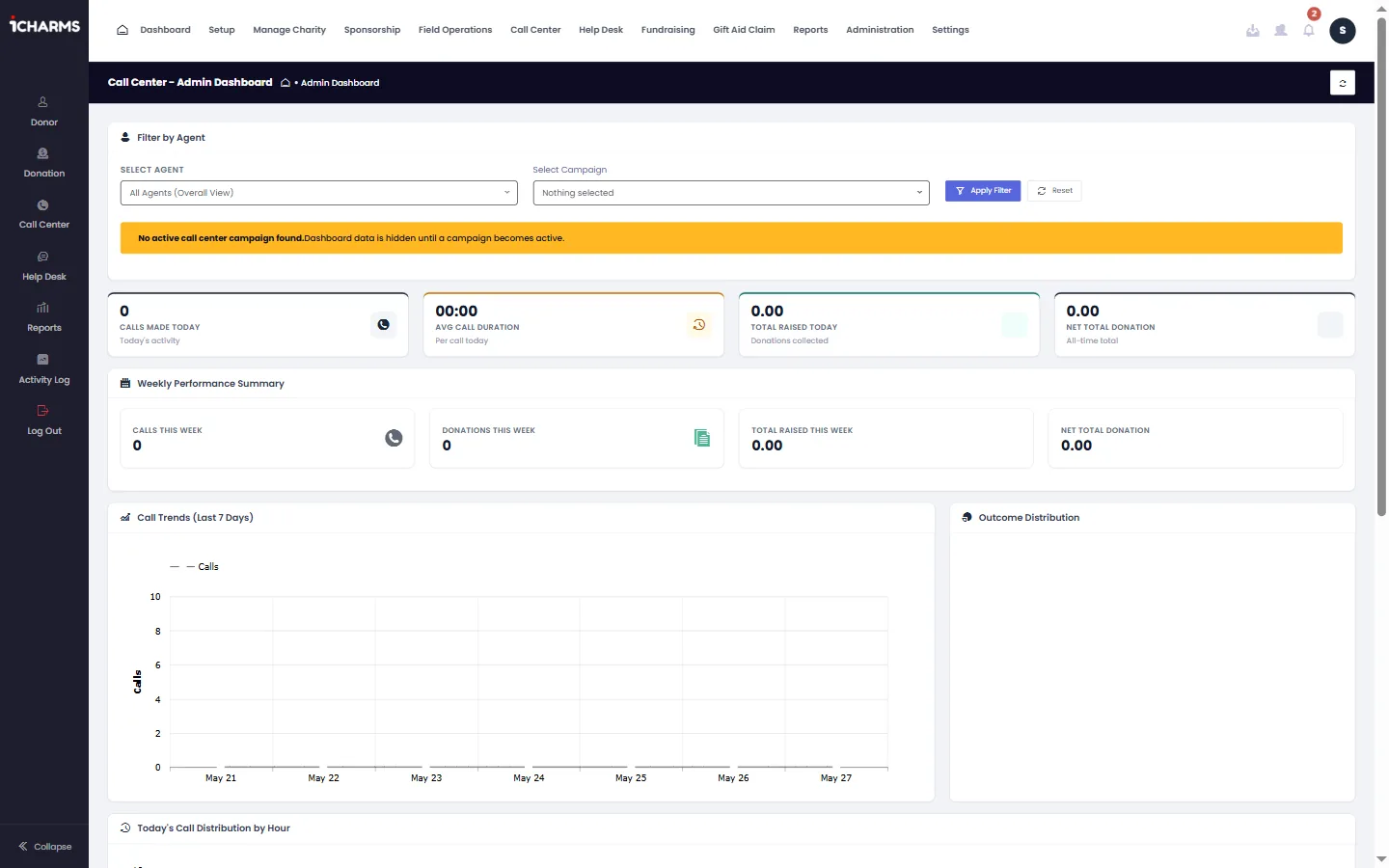Click the Avg Call Duration clock icon
This screenshot has height=868, width=1389.
(699, 325)
